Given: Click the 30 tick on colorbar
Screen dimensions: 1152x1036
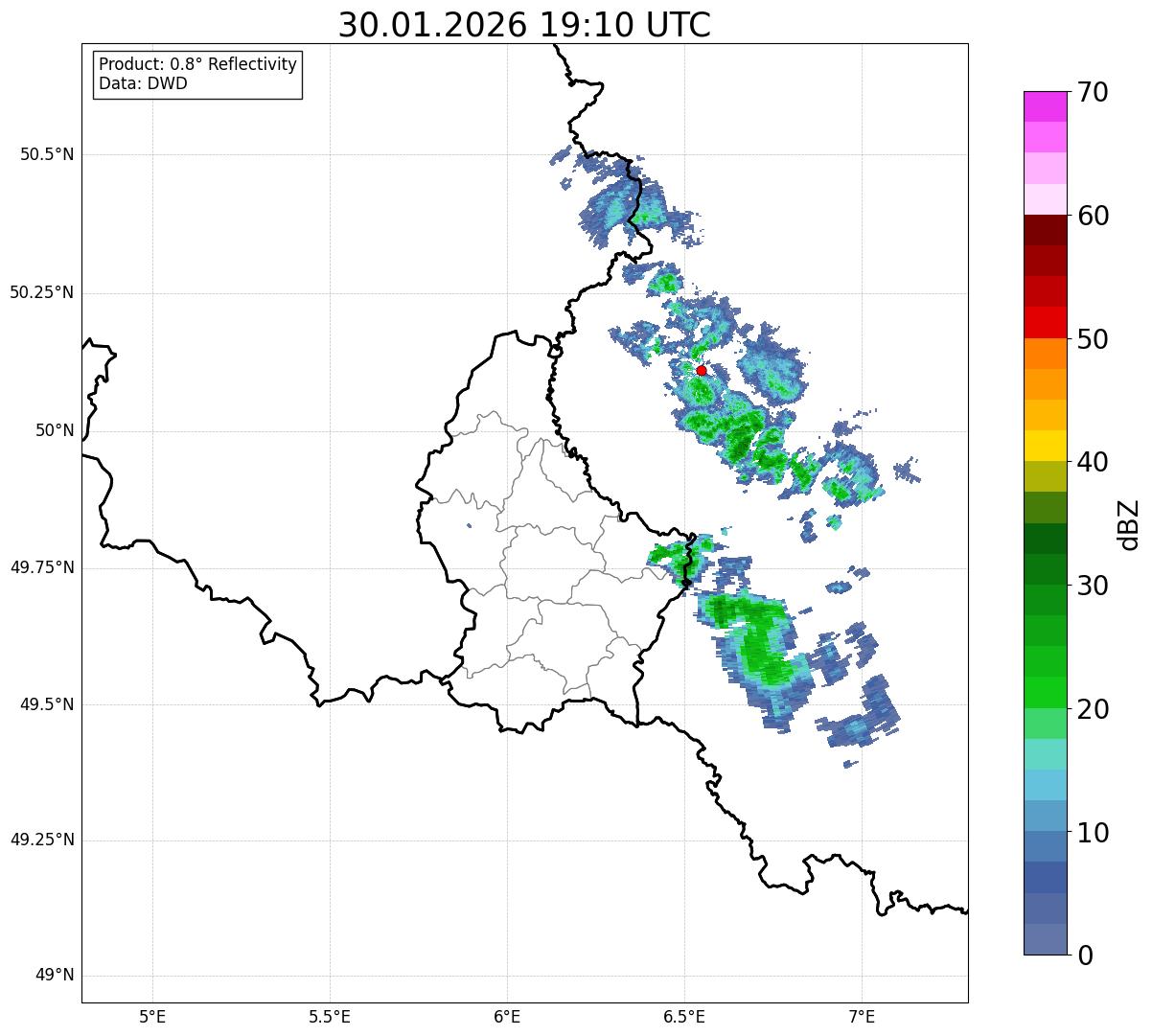Looking at the screenshot, I should coord(1094,586).
